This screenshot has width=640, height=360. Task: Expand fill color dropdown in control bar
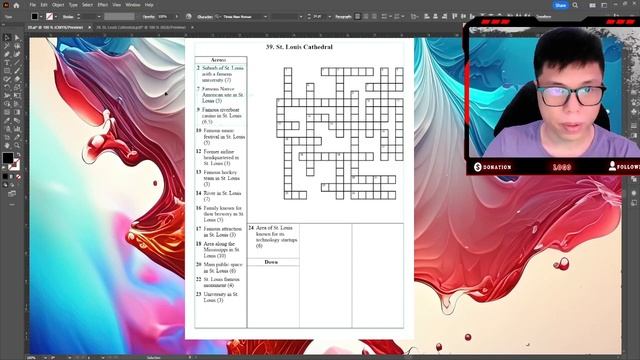point(41,17)
